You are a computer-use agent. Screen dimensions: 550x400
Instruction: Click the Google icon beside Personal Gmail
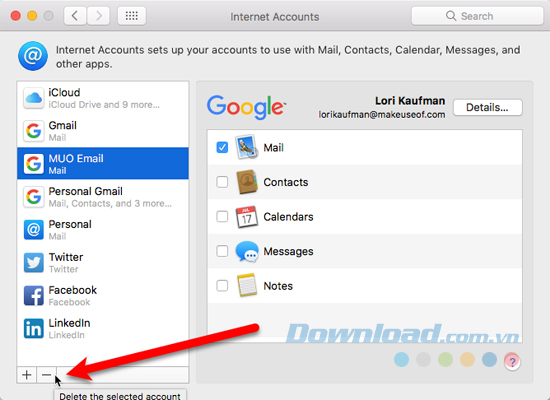pos(34,197)
